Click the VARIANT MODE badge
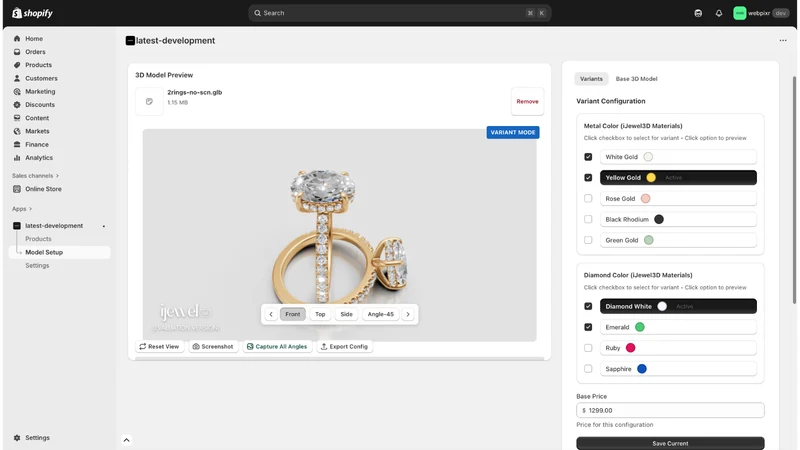This screenshot has height=450, width=800. 513,132
